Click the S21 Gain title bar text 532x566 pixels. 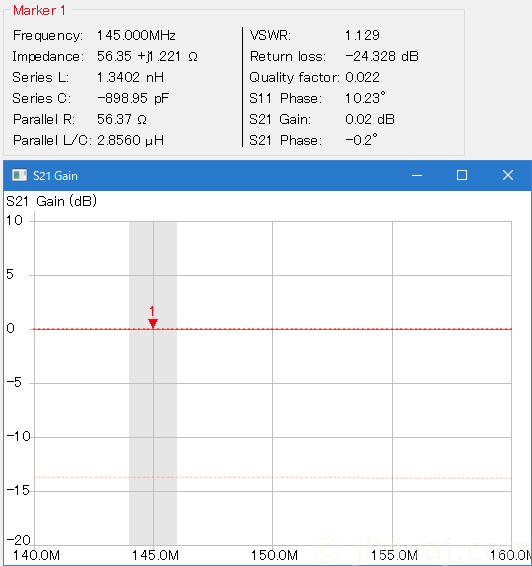[x=55, y=176]
